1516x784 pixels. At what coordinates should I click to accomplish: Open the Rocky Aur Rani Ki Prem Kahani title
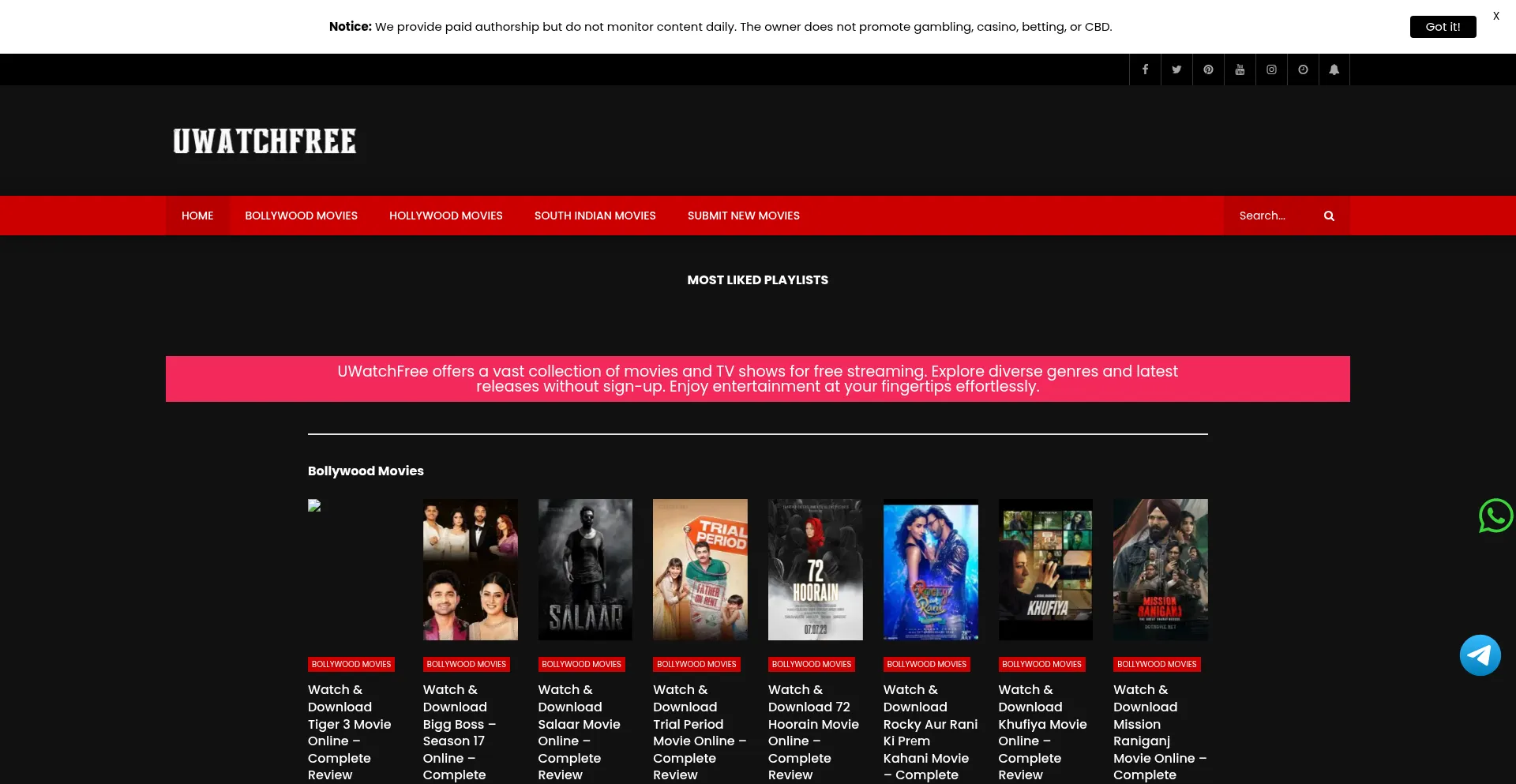point(930,733)
